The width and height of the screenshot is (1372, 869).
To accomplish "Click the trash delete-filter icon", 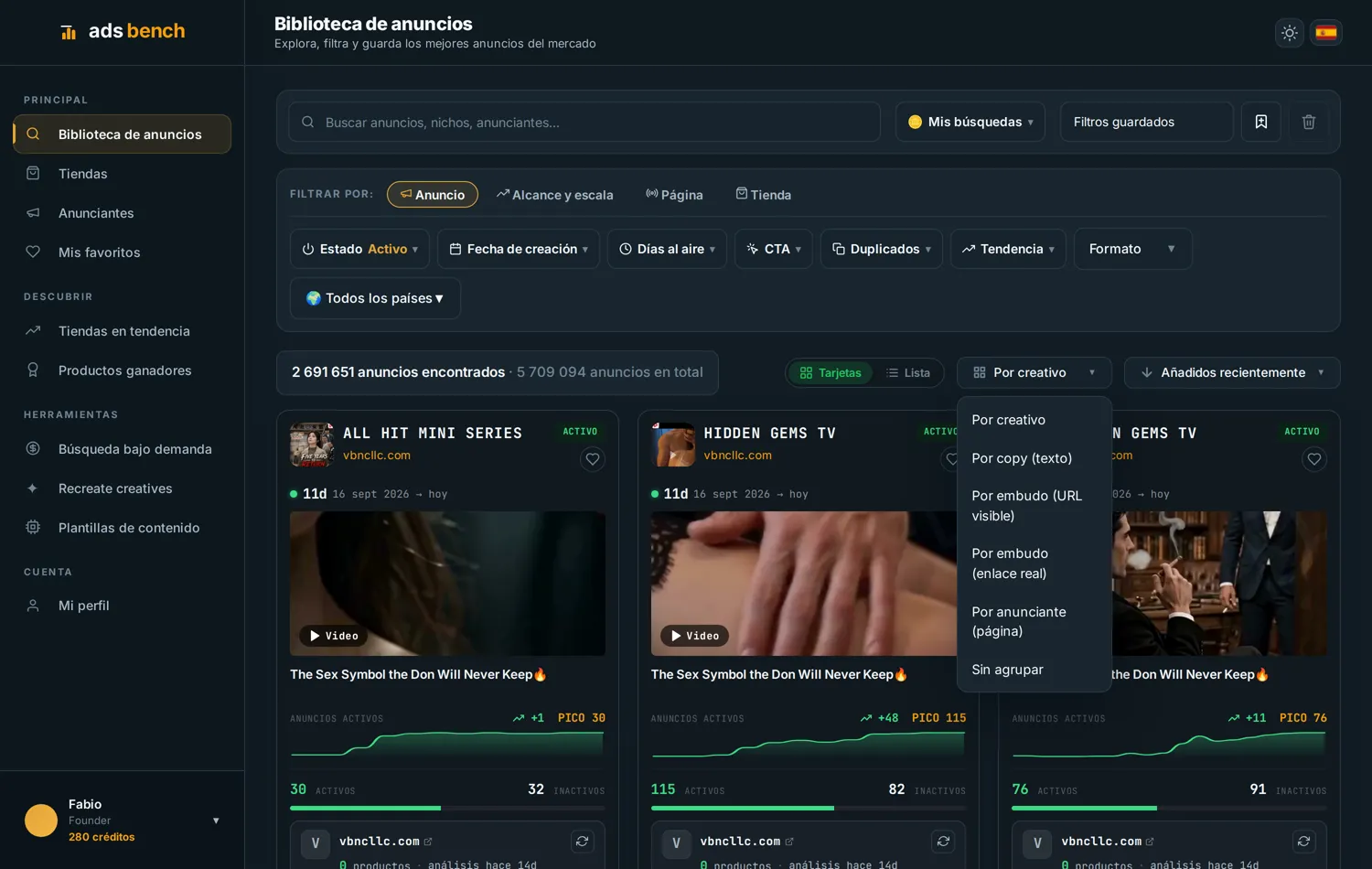I will pyautogui.click(x=1309, y=122).
